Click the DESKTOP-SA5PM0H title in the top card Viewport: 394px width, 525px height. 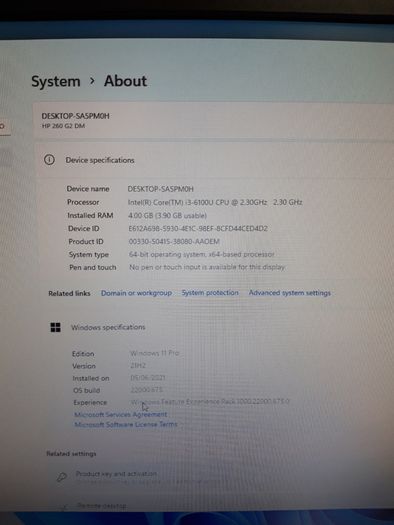75,116
